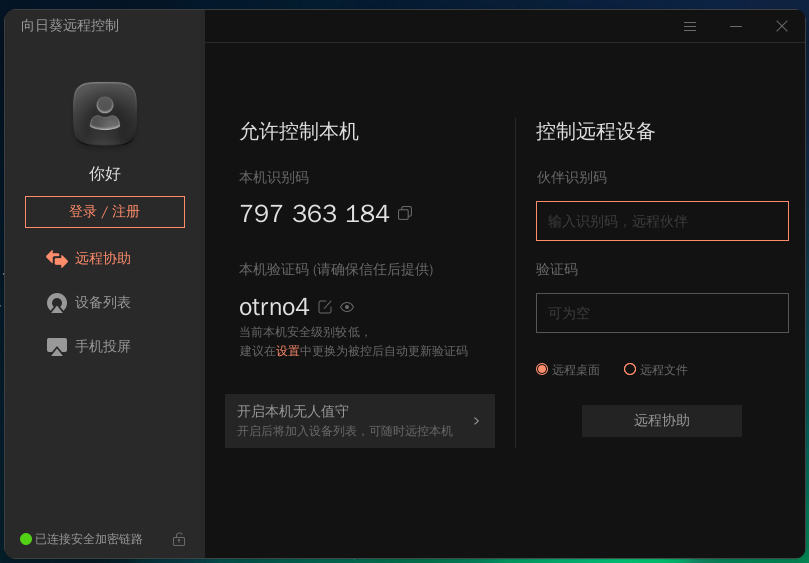The width and height of the screenshot is (809, 563).
Task: Open the 远程协助 sidebar tab
Action: coord(88,259)
